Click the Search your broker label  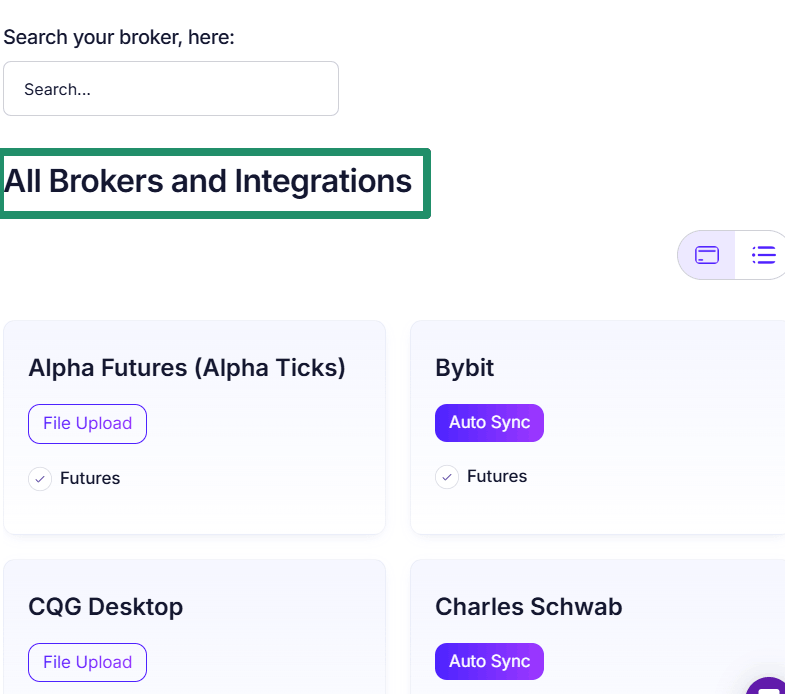(x=119, y=37)
